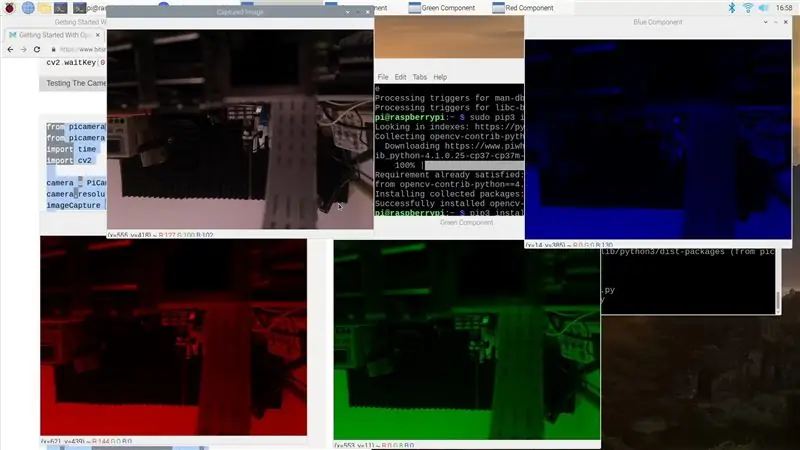Click the 'sudo pip3' command line in terminal
This screenshot has width=800, height=450.
[449, 117]
